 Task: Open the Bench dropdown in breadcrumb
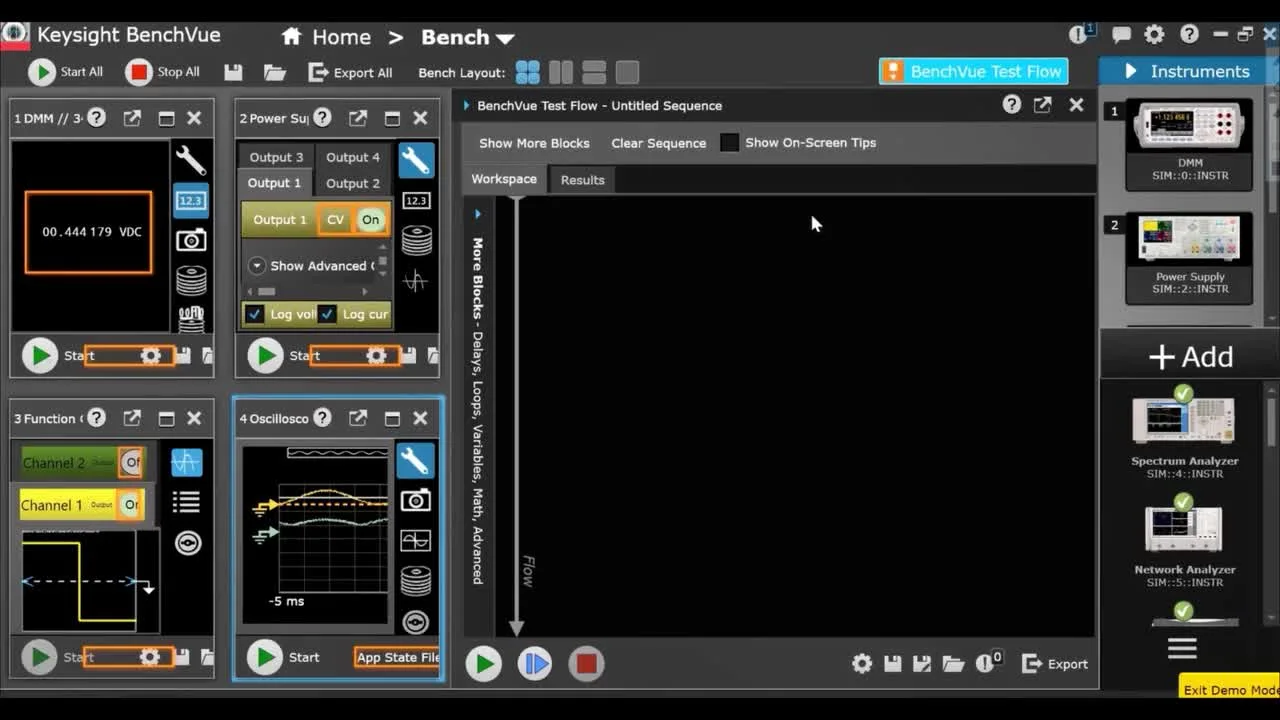(x=467, y=37)
